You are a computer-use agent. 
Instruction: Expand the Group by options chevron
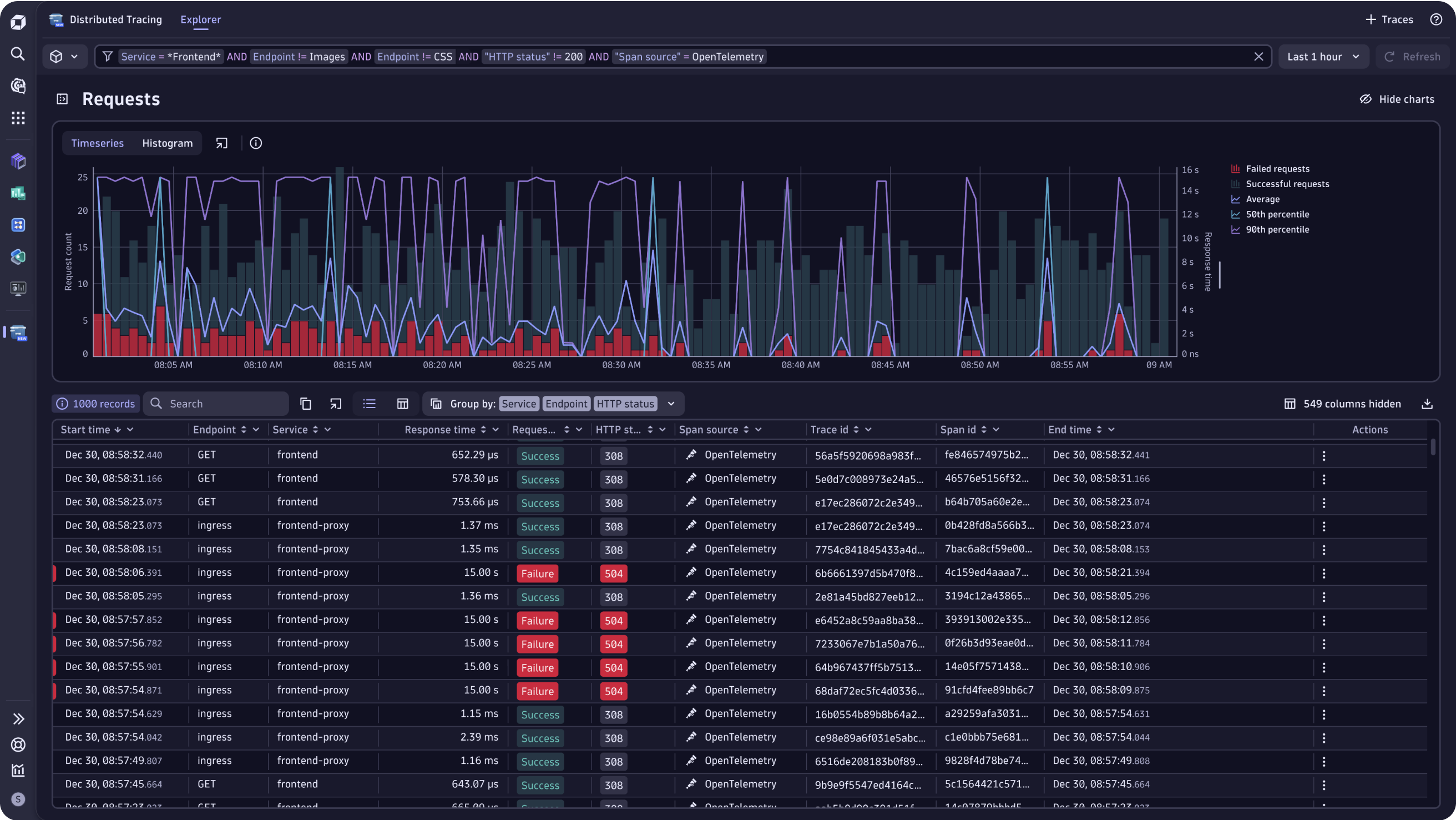671,403
